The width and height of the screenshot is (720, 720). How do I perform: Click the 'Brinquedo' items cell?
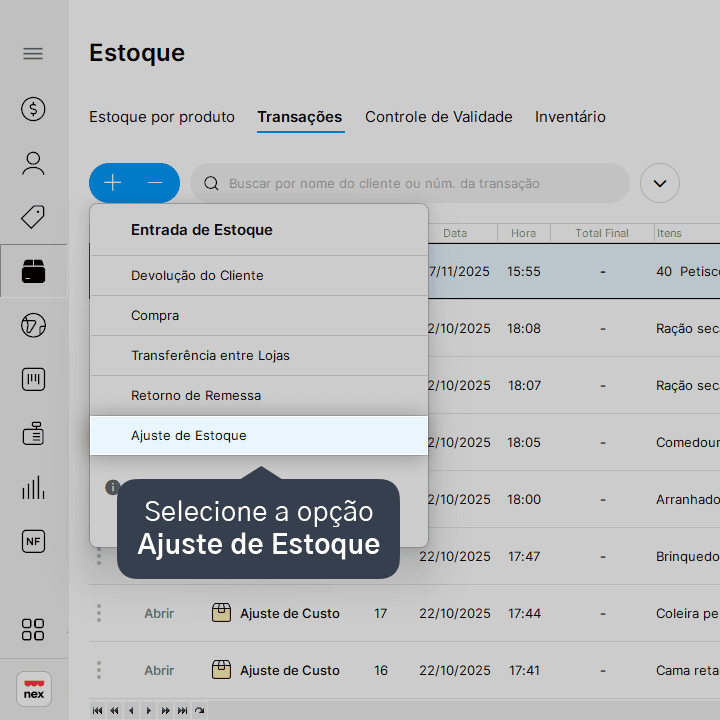coord(687,556)
